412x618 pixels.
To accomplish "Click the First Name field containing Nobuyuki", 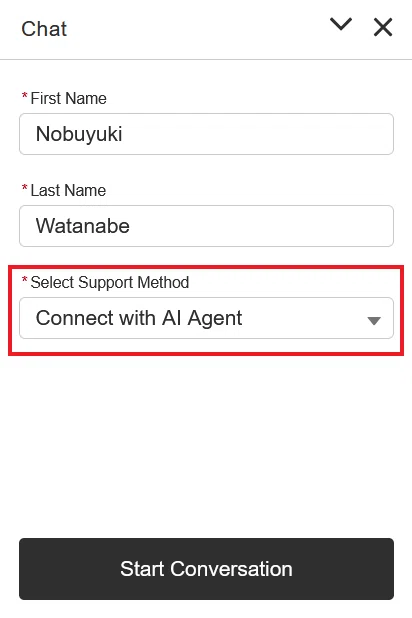I will coord(206,134).
